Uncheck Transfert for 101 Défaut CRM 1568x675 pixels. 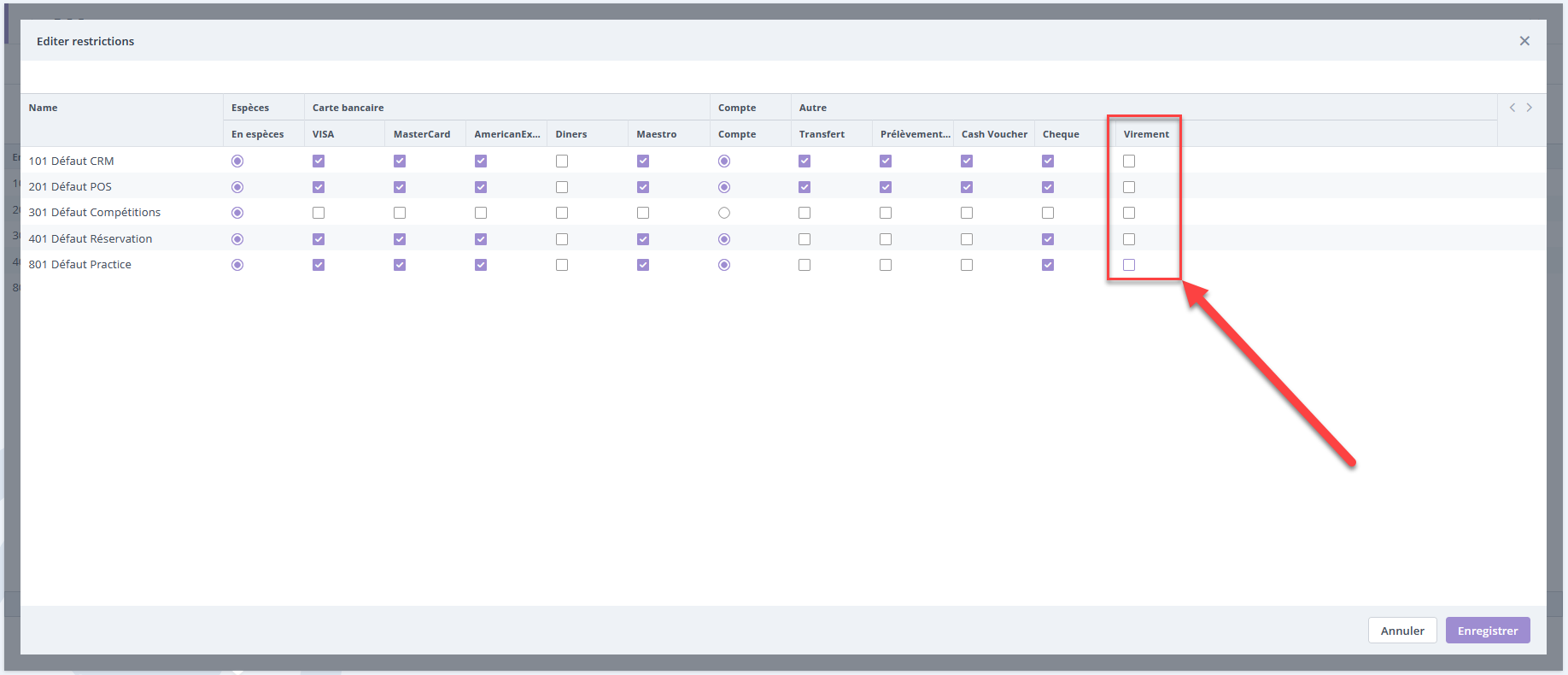pos(804,161)
